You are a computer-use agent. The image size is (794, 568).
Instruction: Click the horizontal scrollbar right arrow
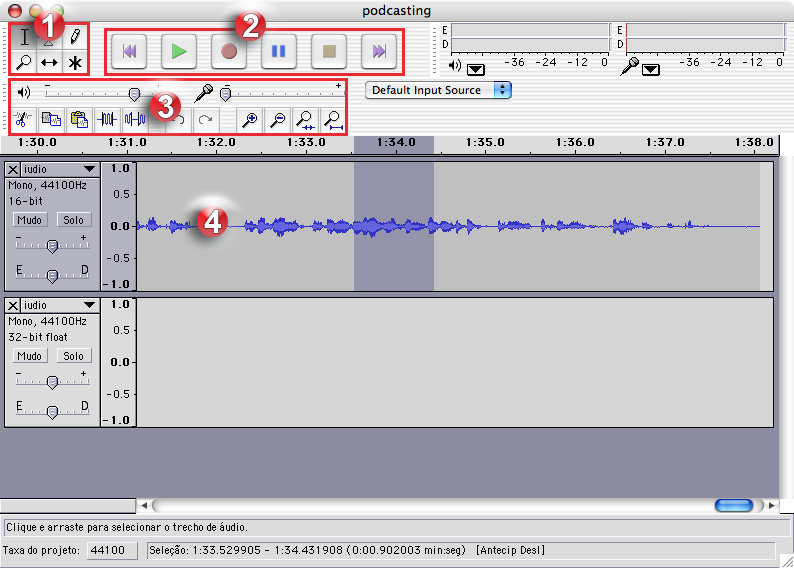(772, 505)
